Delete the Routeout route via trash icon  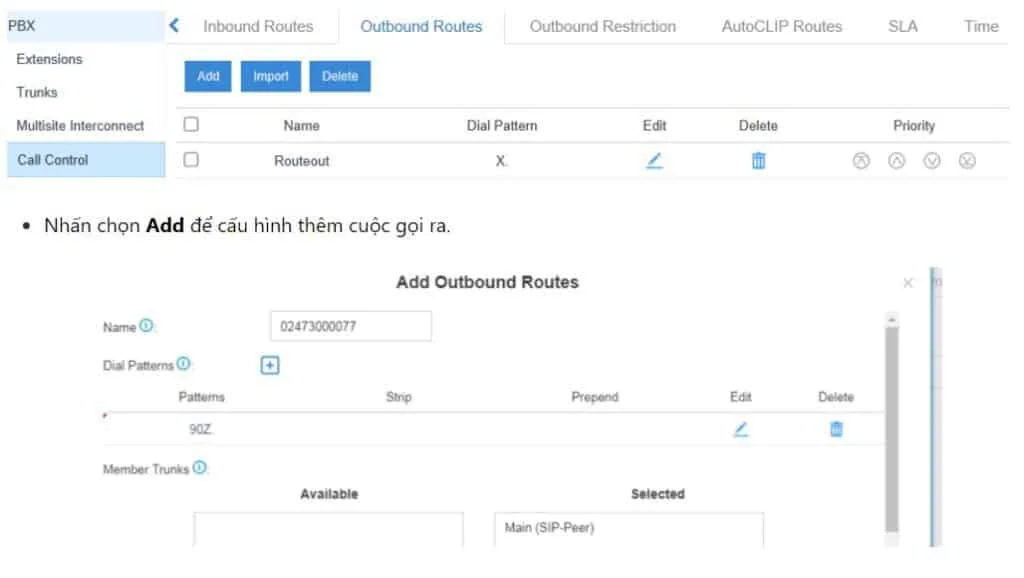click(758, 160)
